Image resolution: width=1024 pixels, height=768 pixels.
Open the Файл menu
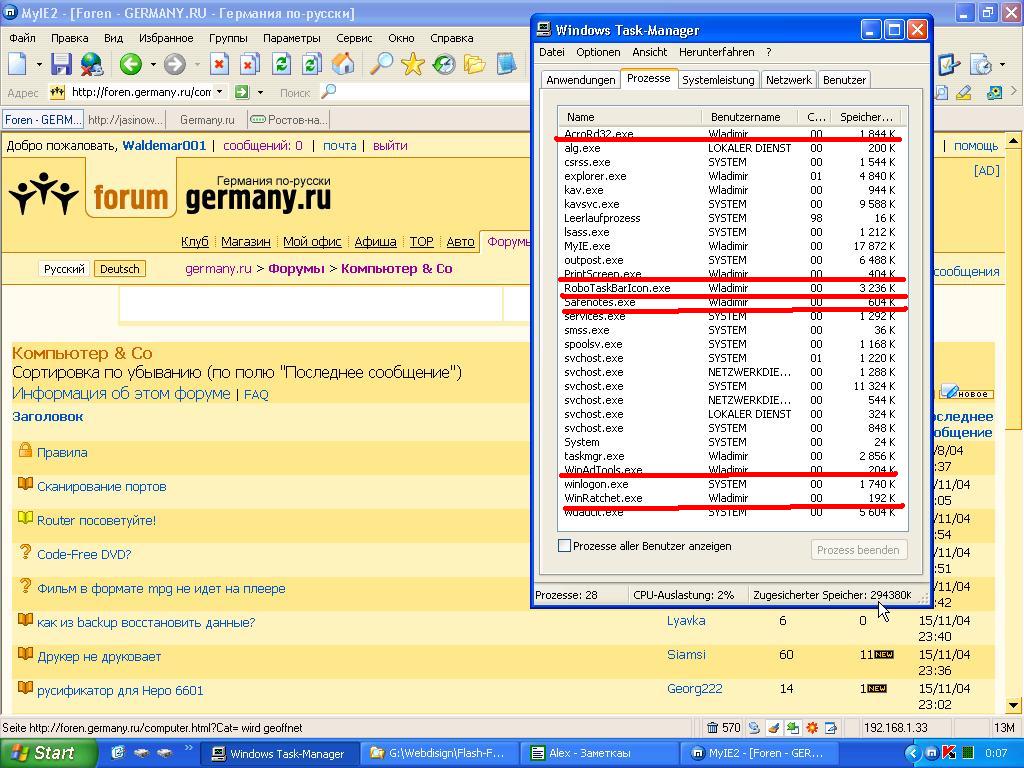[x=22, y=38]
